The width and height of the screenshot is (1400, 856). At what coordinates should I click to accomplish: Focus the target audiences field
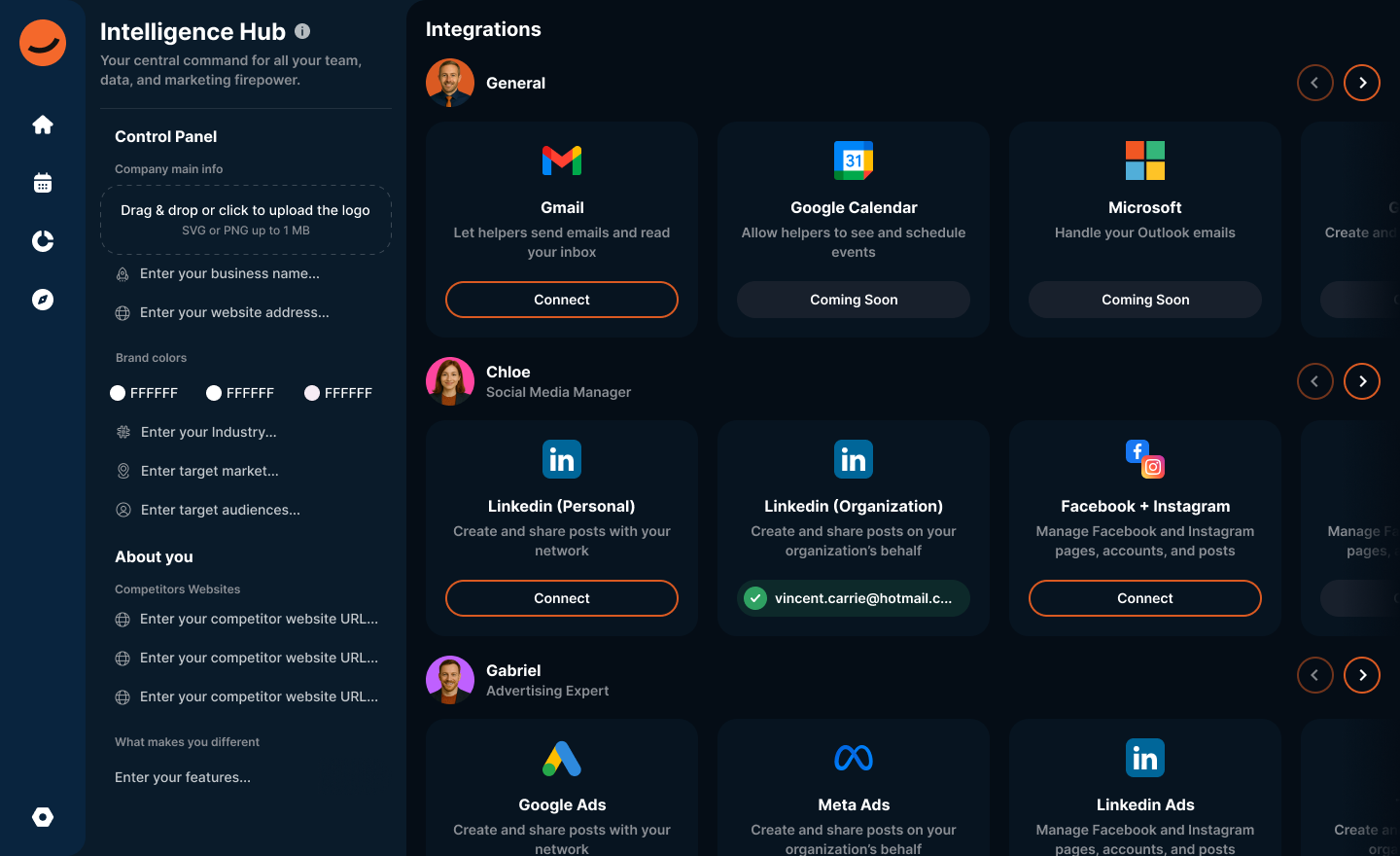[246, 510]
